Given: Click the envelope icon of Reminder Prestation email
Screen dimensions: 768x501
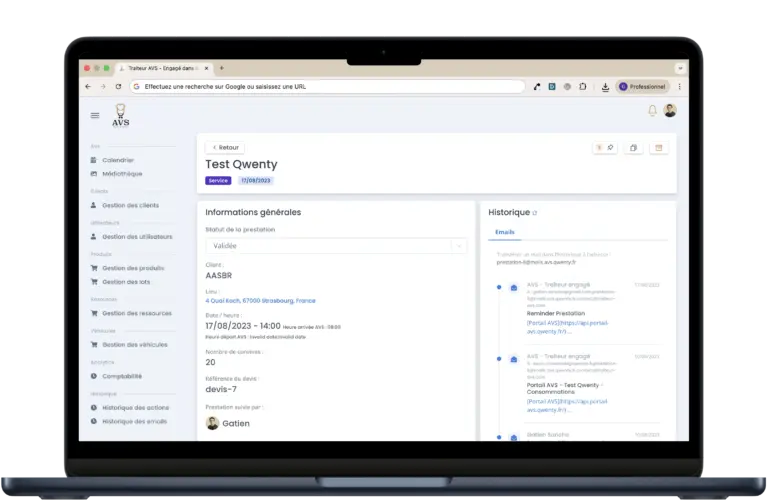Looking at the screenshot, I should pyautogui.click(x=514, y=288).
